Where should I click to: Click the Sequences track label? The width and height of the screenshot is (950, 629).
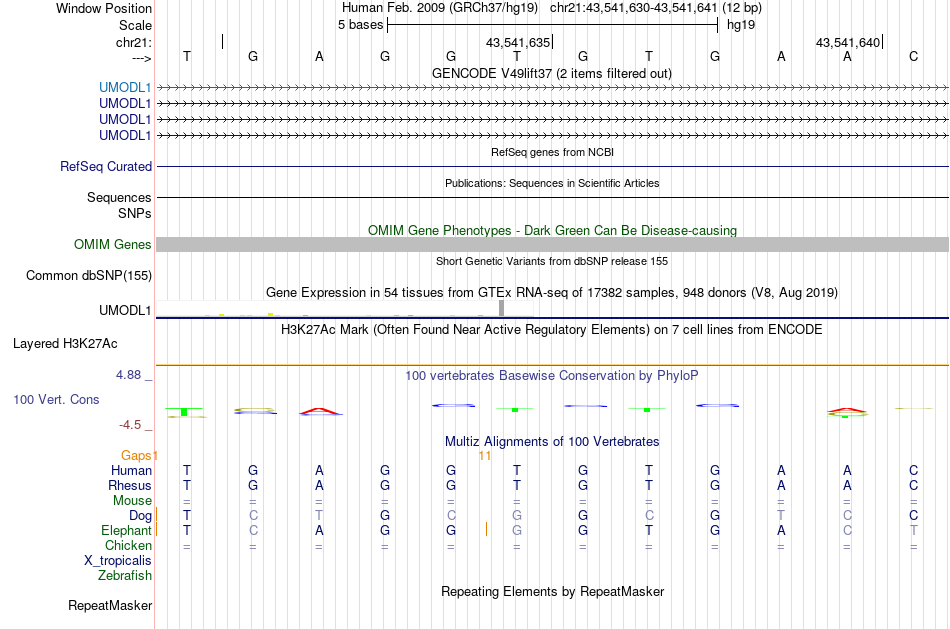point(119,197)
